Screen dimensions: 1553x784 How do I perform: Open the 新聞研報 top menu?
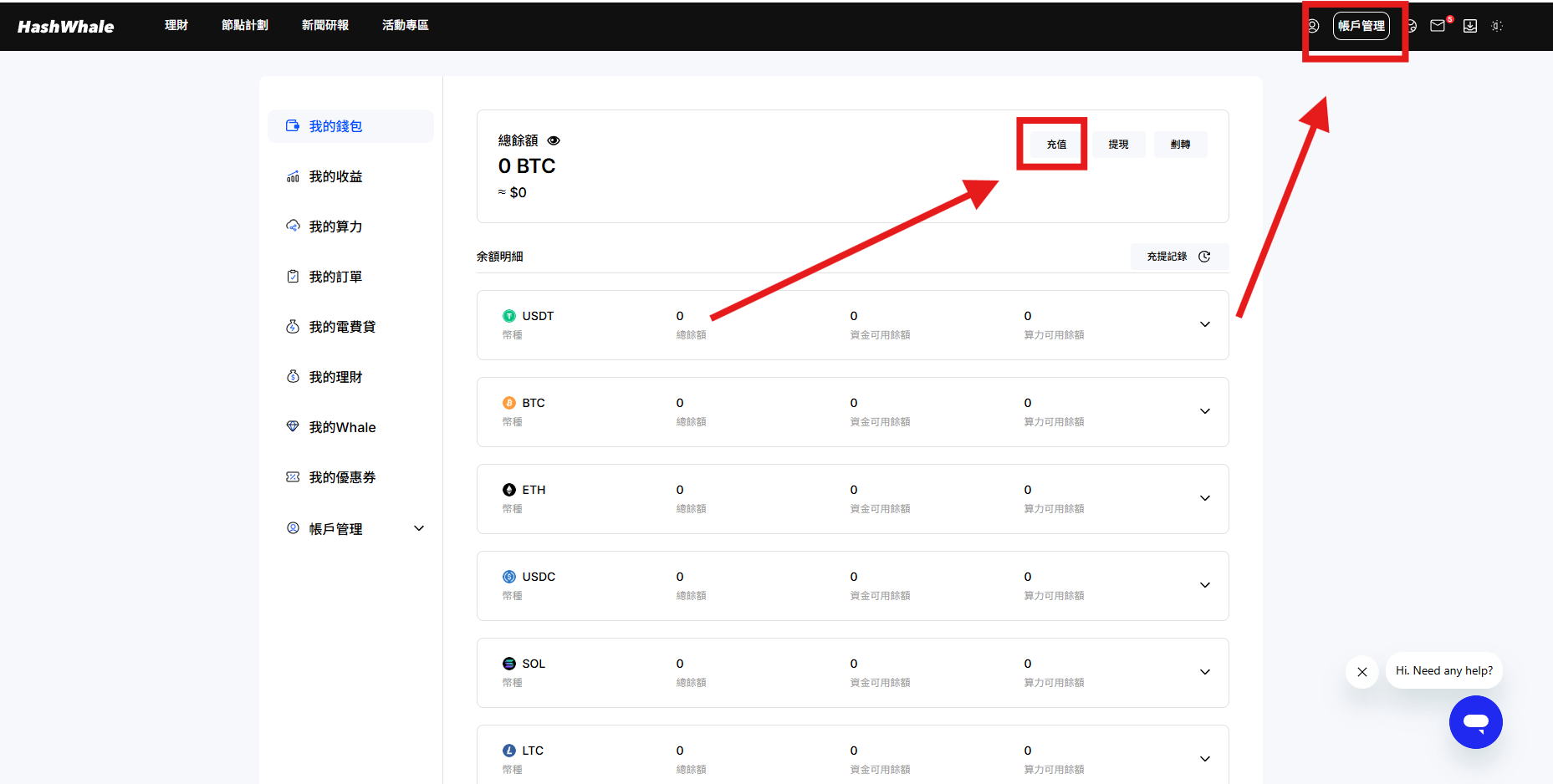pos(325,25)
